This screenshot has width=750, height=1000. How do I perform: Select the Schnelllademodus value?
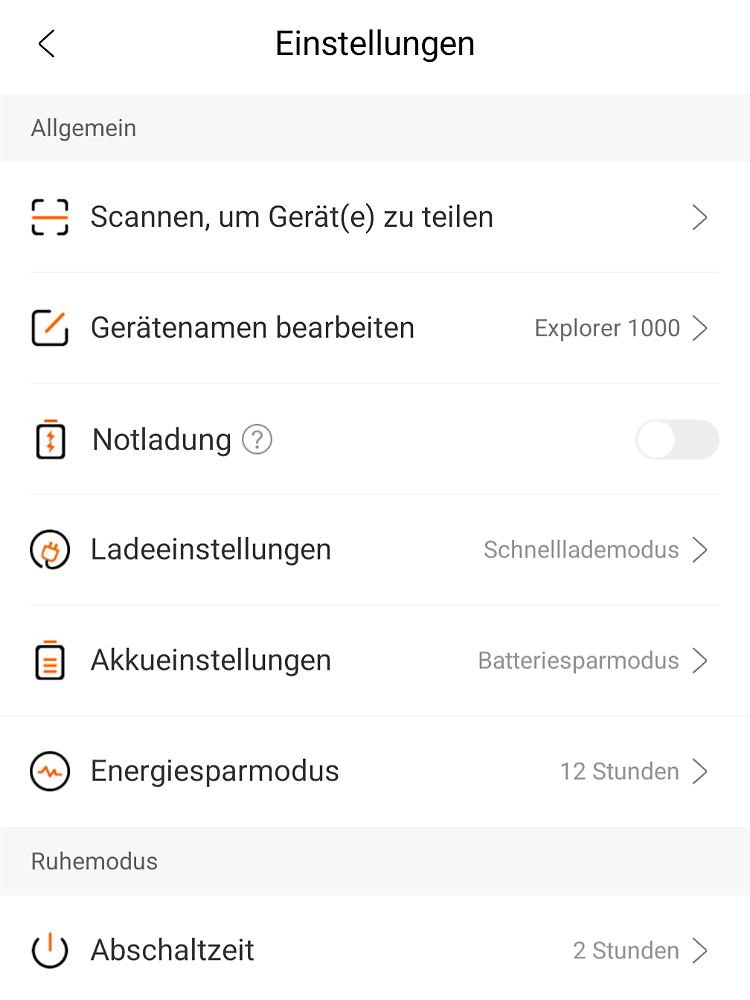(x=581, y=550)
